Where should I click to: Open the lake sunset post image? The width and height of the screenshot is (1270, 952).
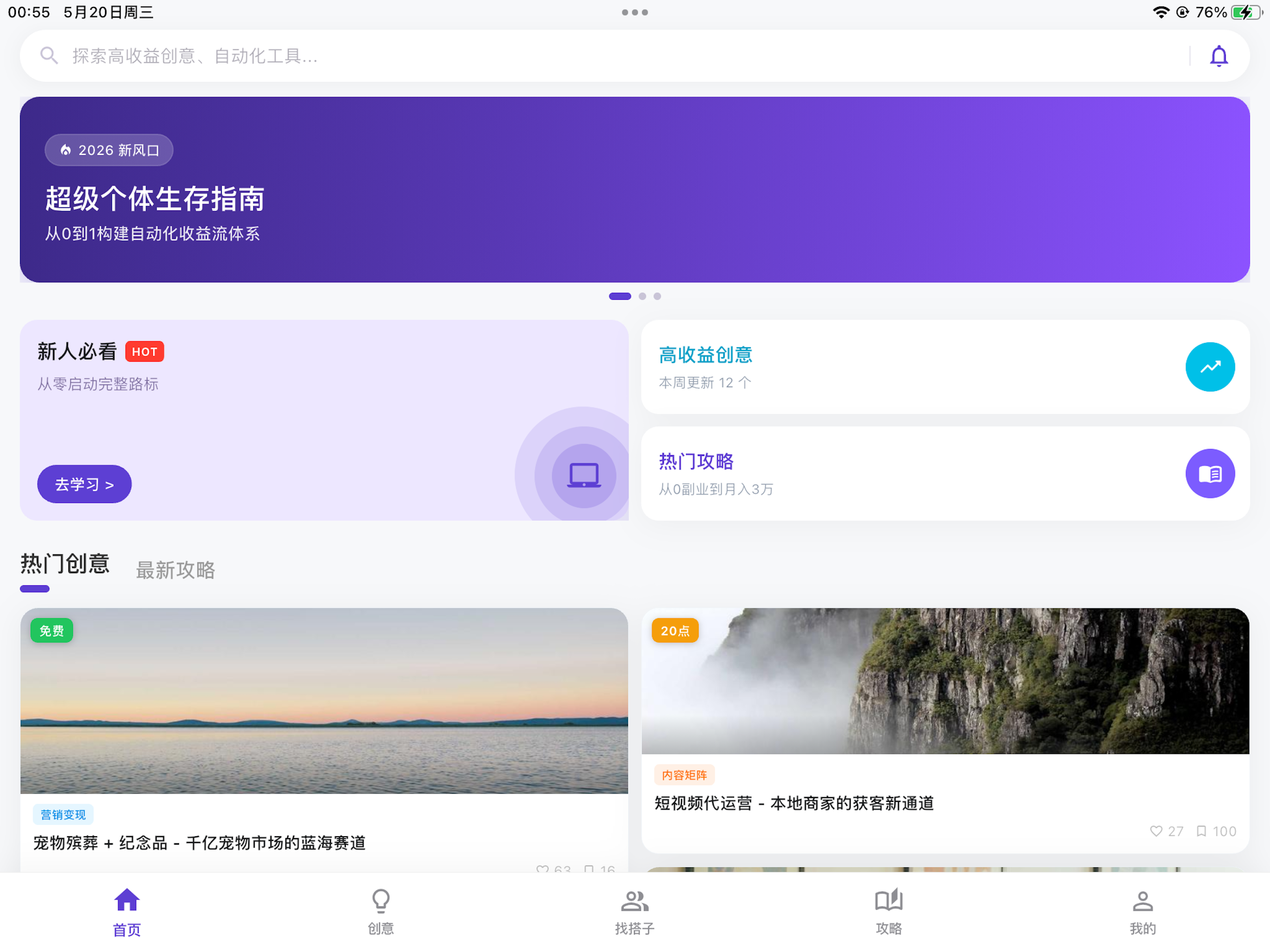point(324,701)
